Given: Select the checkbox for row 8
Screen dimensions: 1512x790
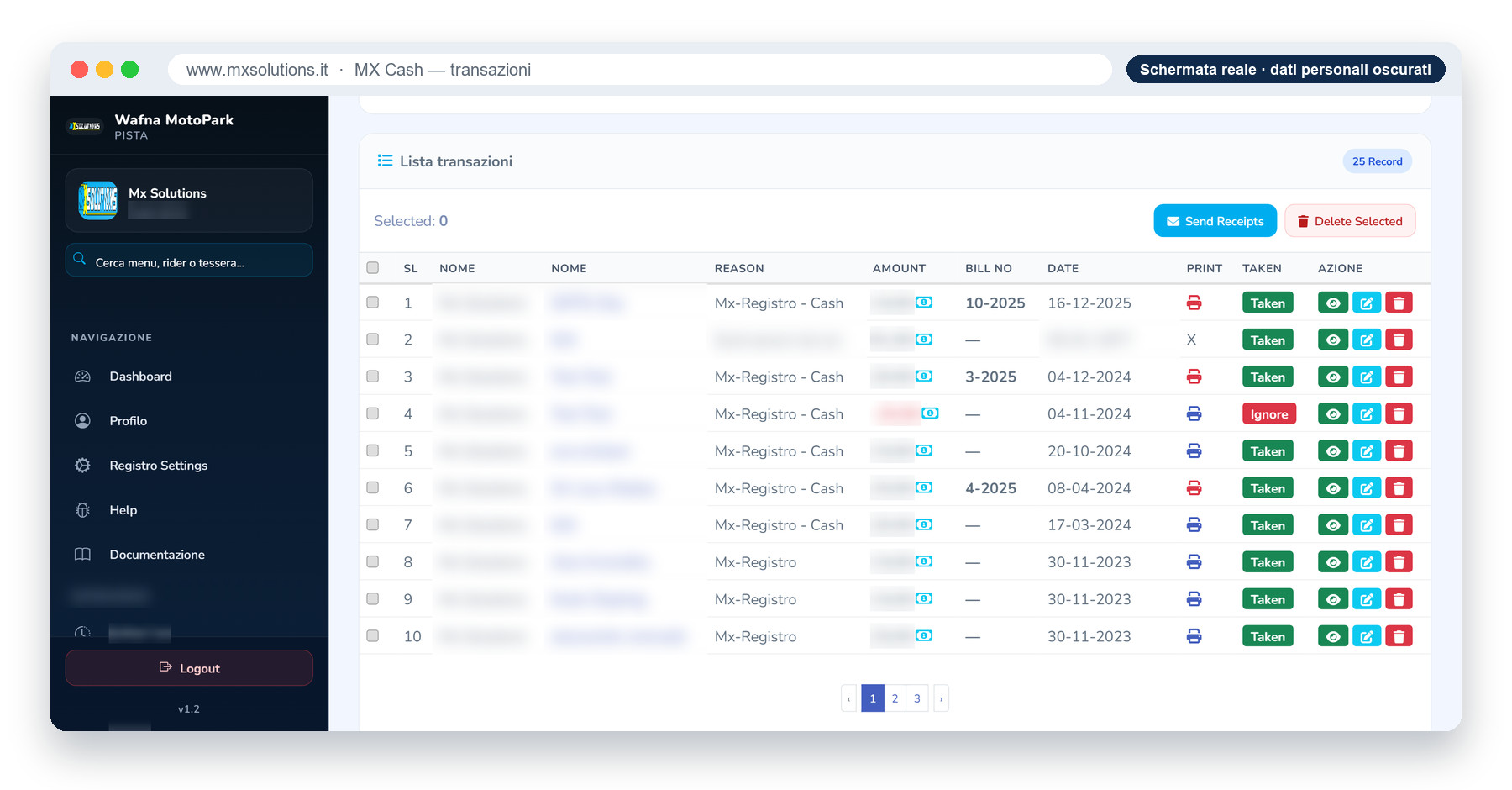Looking at the screenshot, I should coord(373,561).
